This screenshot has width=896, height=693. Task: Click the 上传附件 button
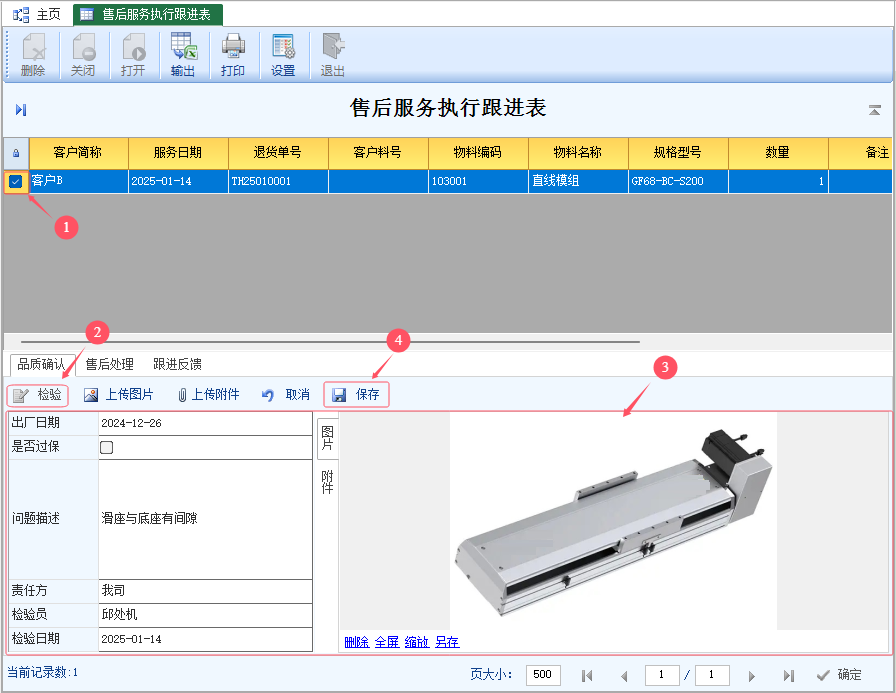point(209,395)
